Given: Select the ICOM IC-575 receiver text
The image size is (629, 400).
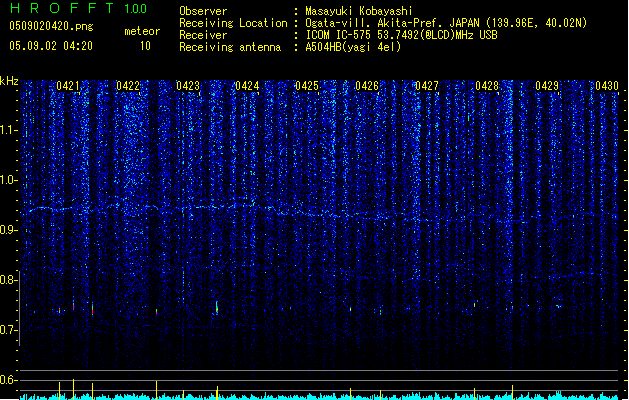Looking at the screenshot, I should coord(401,35).
